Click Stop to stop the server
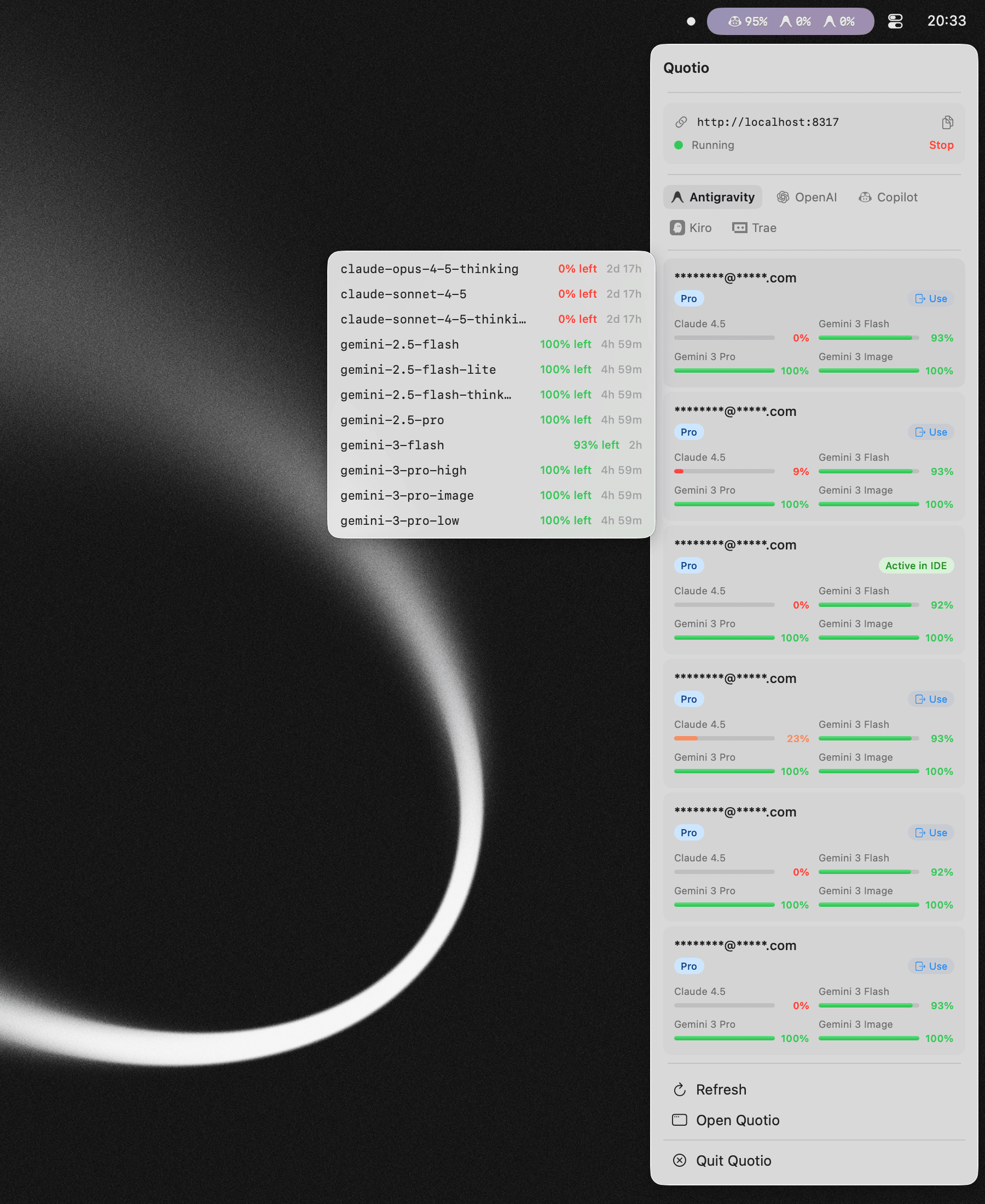The image size is (985, 1204). click(x=941, y=145)
